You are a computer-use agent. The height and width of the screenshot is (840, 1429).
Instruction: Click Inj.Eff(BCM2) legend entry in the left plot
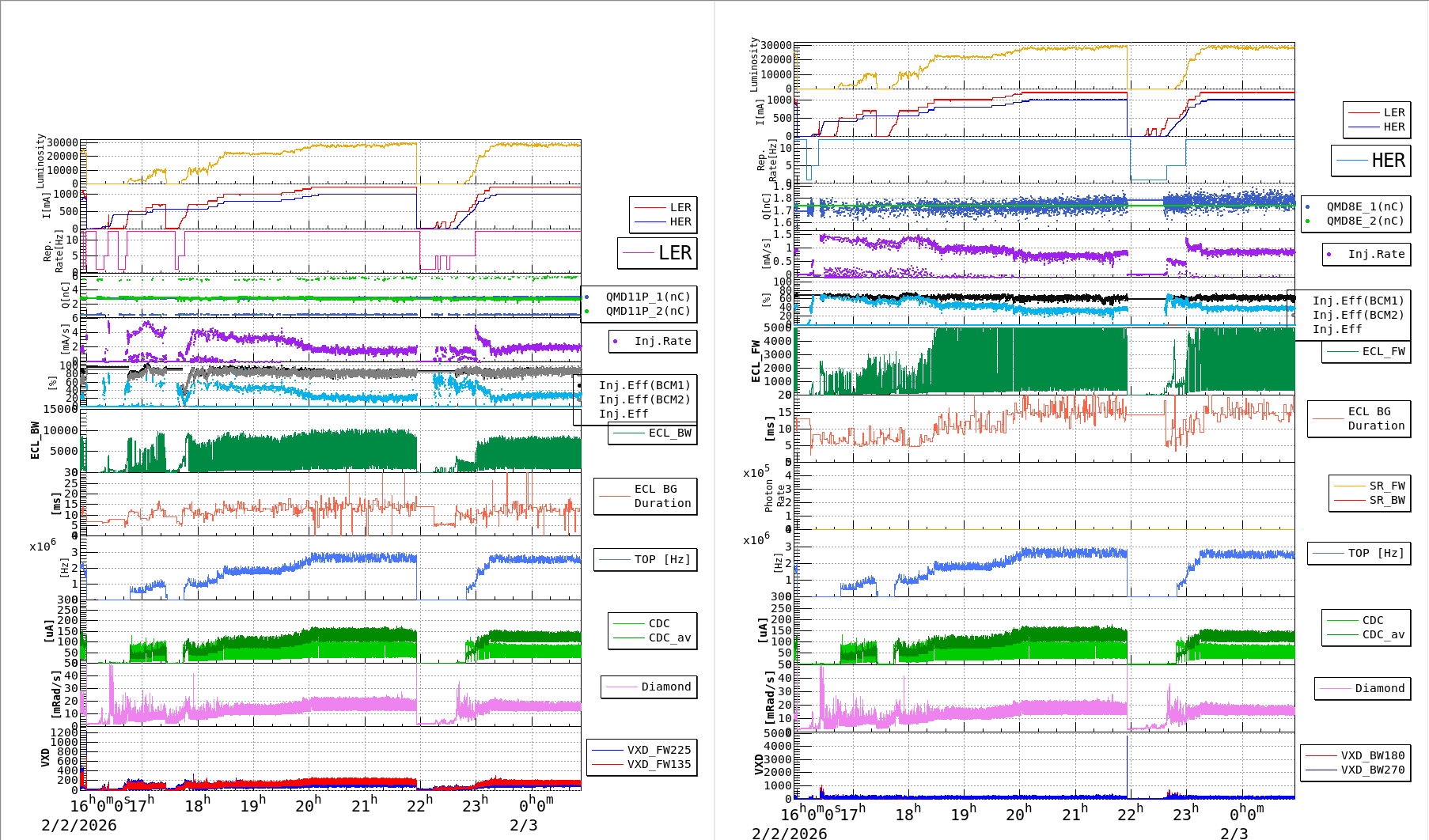pos(645,399)
